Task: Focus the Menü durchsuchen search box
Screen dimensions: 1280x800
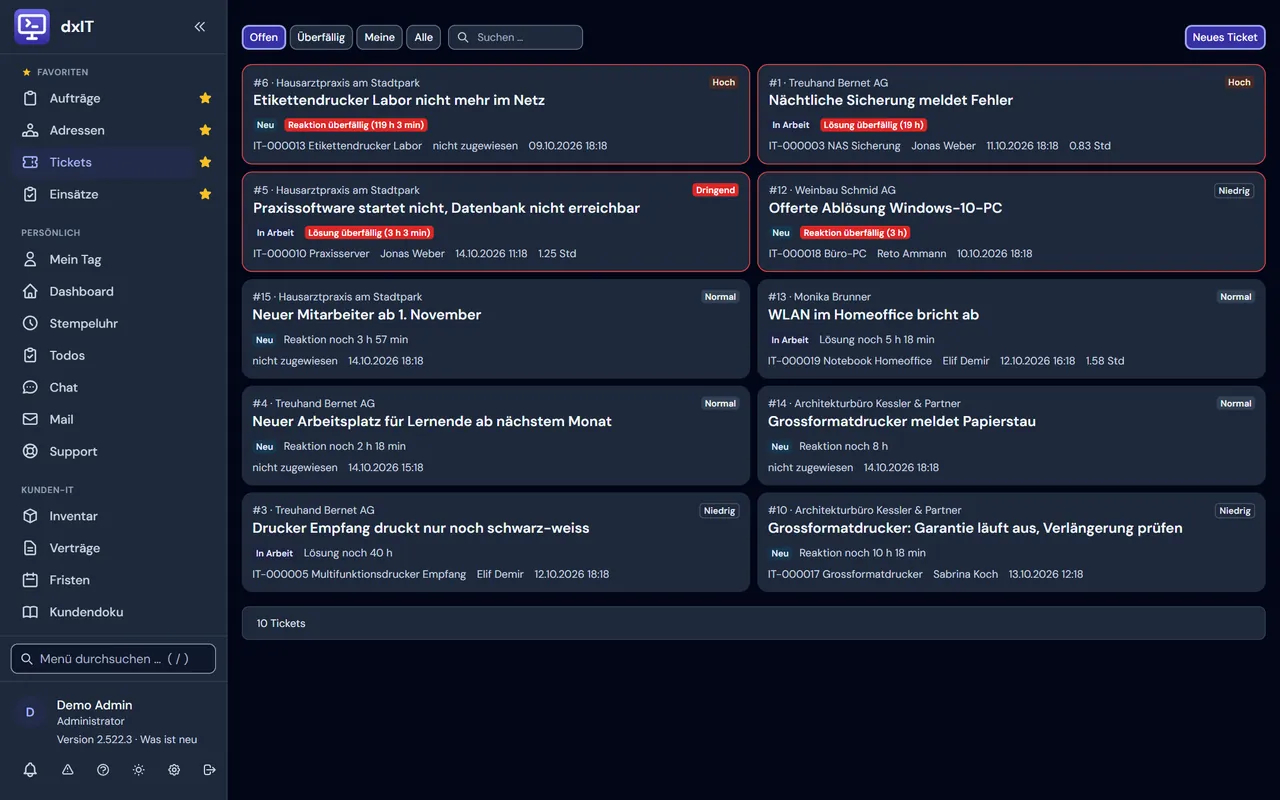Action: [x=114, y=659]
